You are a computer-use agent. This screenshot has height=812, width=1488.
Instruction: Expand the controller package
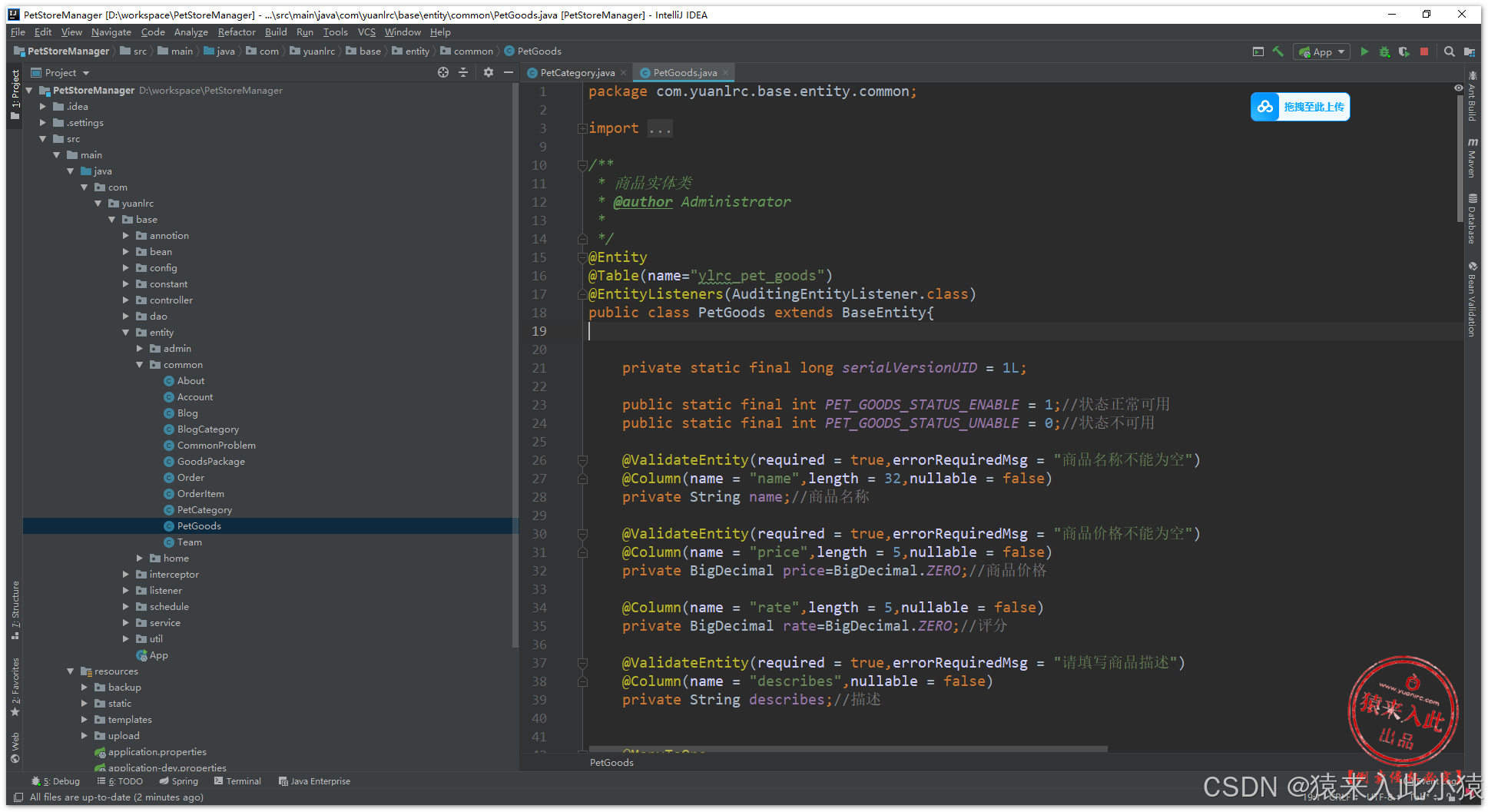click(126, 300)
